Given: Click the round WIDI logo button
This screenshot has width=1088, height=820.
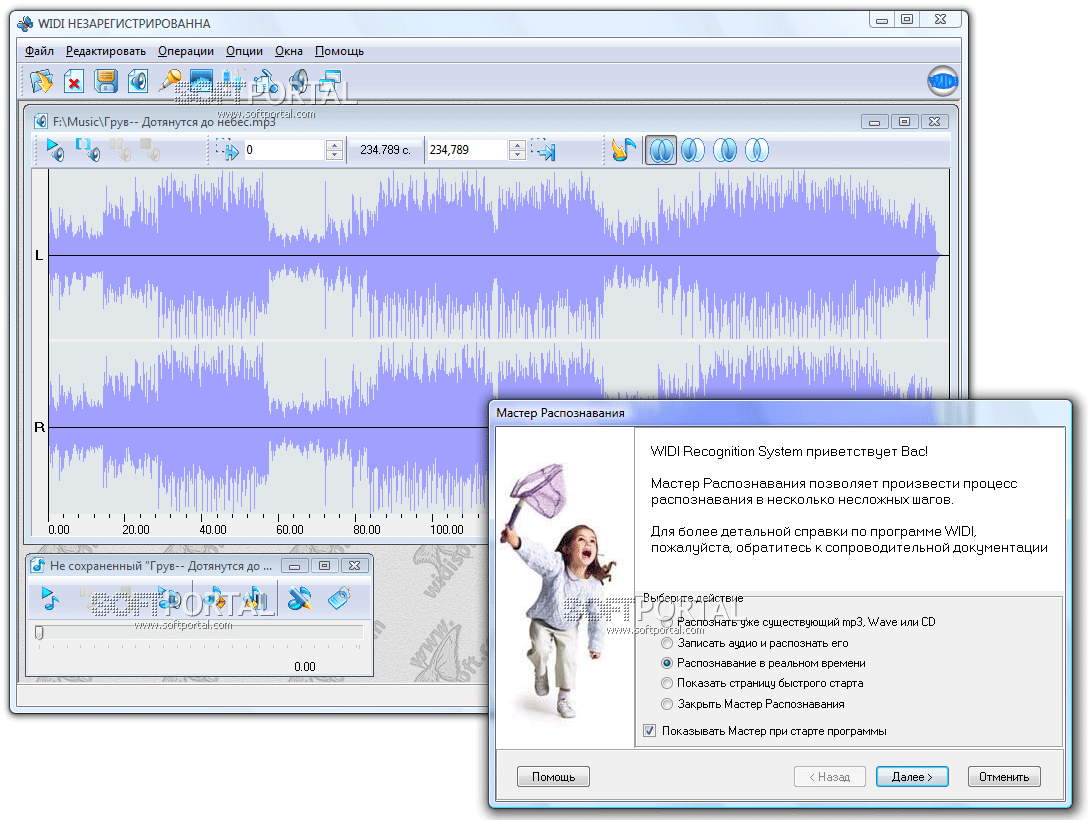Looking at the screenshot, I should coord(942,82).
